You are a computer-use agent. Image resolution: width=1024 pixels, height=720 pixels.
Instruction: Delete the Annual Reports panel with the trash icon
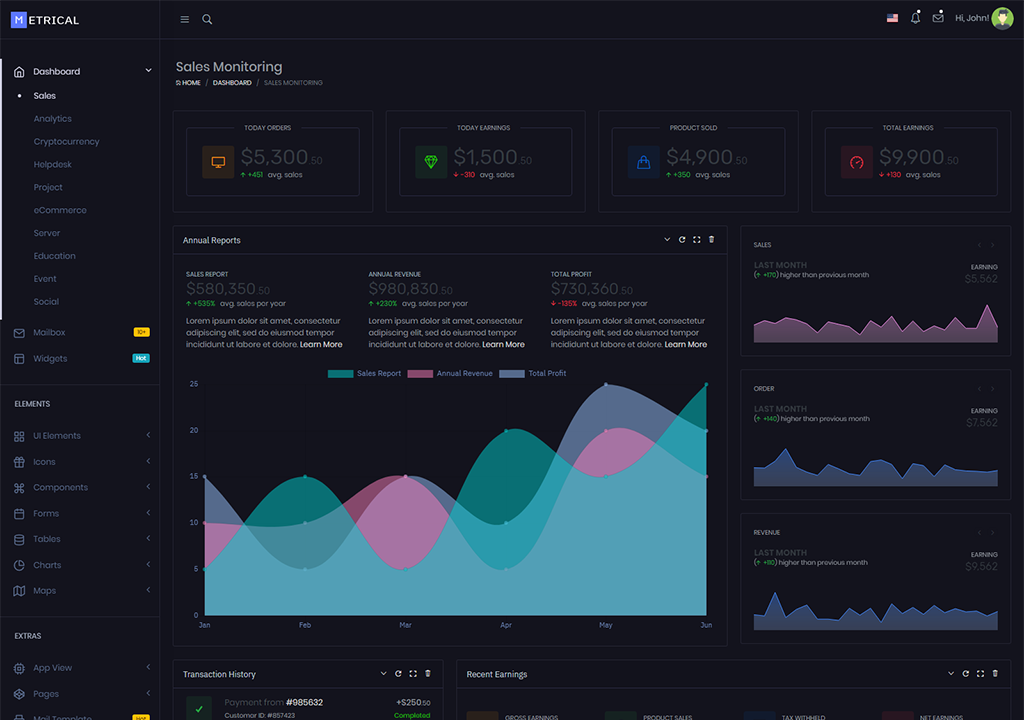(x=712, y=240)
